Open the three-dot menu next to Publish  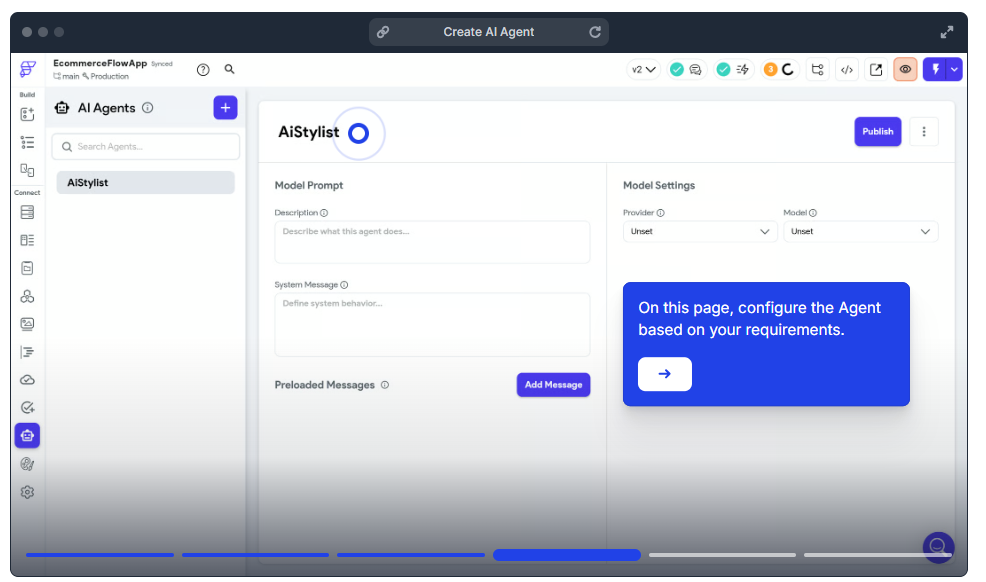point(924,131)
